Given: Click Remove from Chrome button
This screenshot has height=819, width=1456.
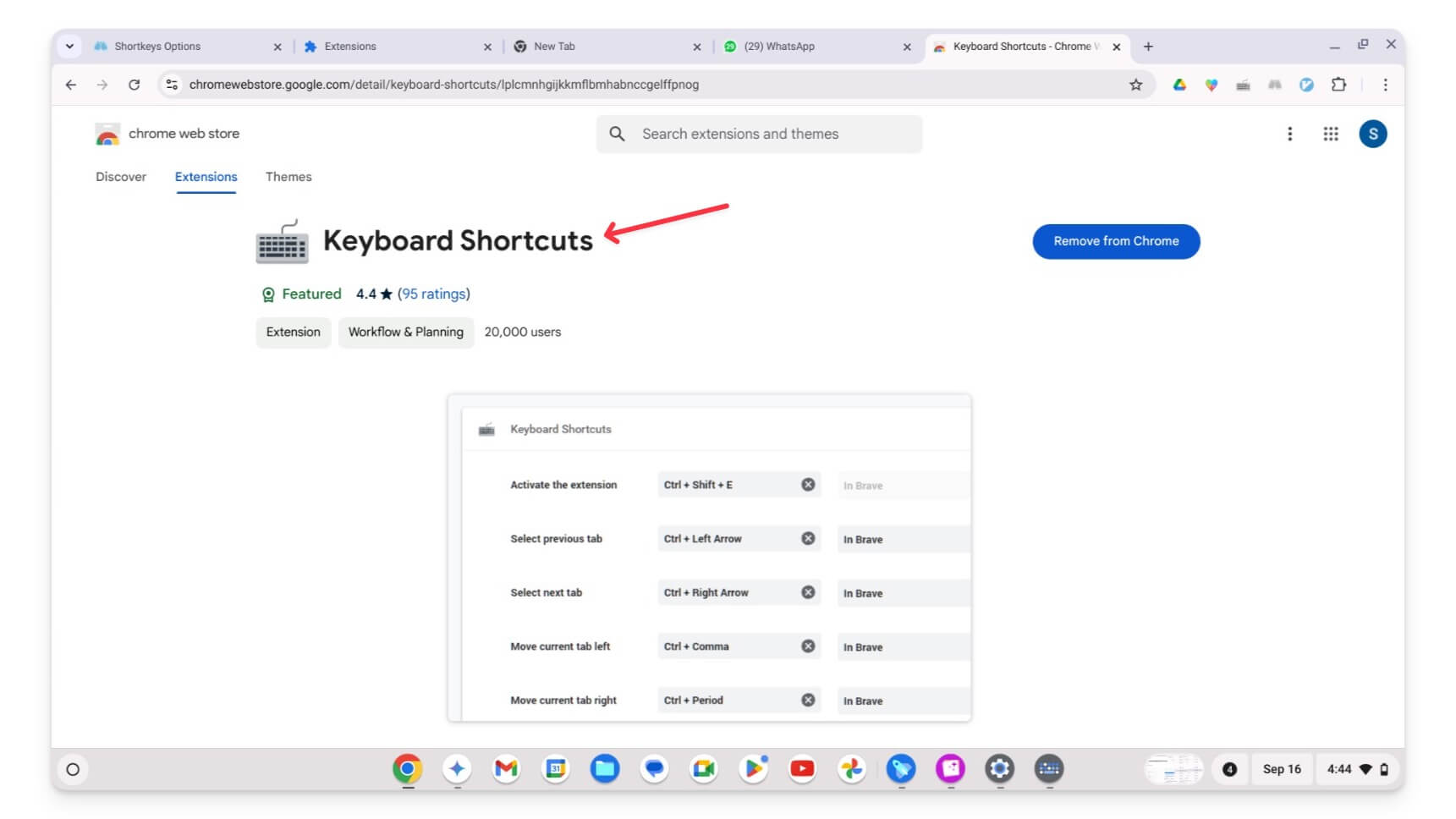Looking at the screenshot, I should click(1116, 241).
